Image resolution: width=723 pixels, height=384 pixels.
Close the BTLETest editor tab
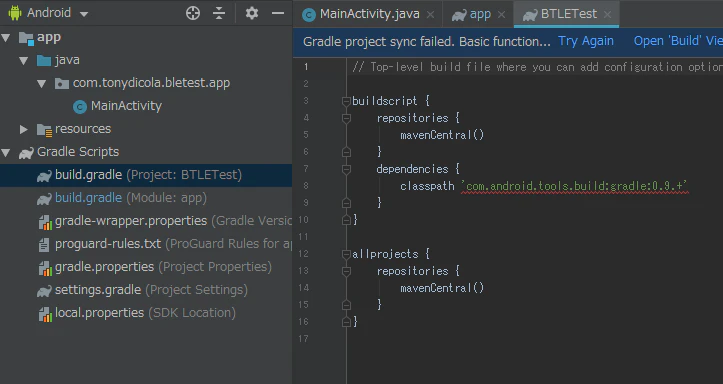(x=607, y=15)
